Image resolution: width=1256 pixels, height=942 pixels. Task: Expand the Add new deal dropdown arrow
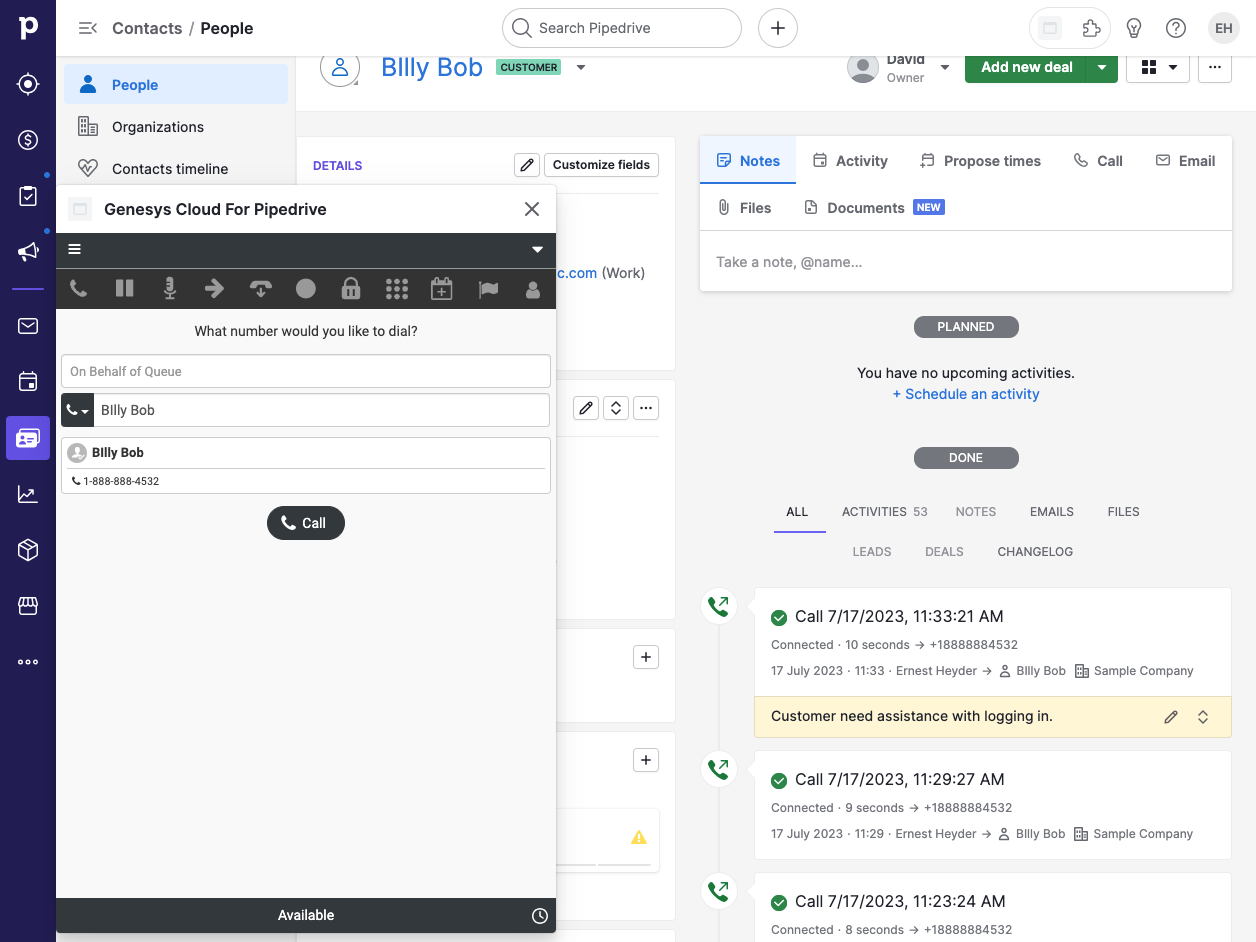[x=1101, y=67]
